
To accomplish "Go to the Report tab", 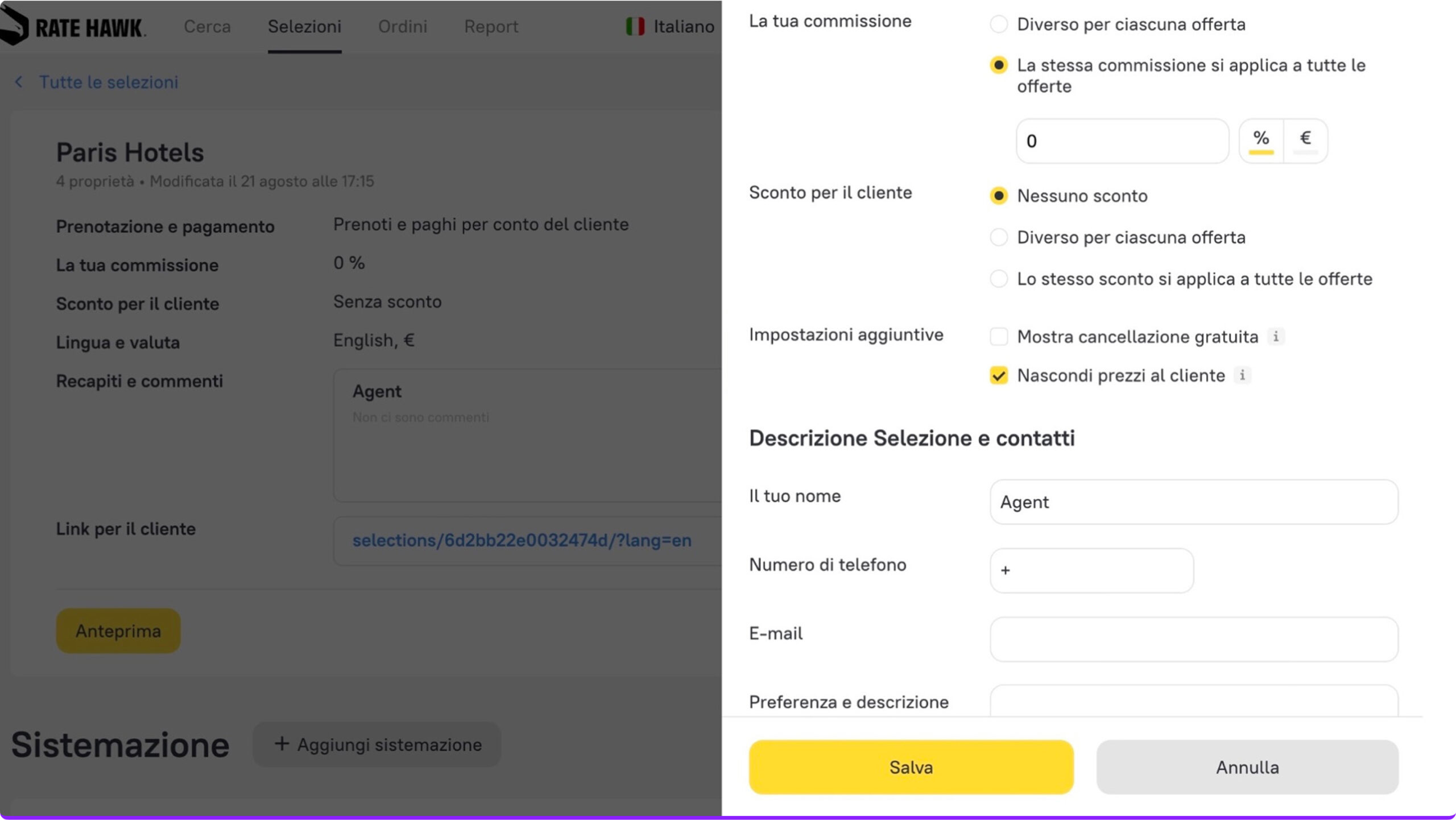I will [x=491, y=27].
